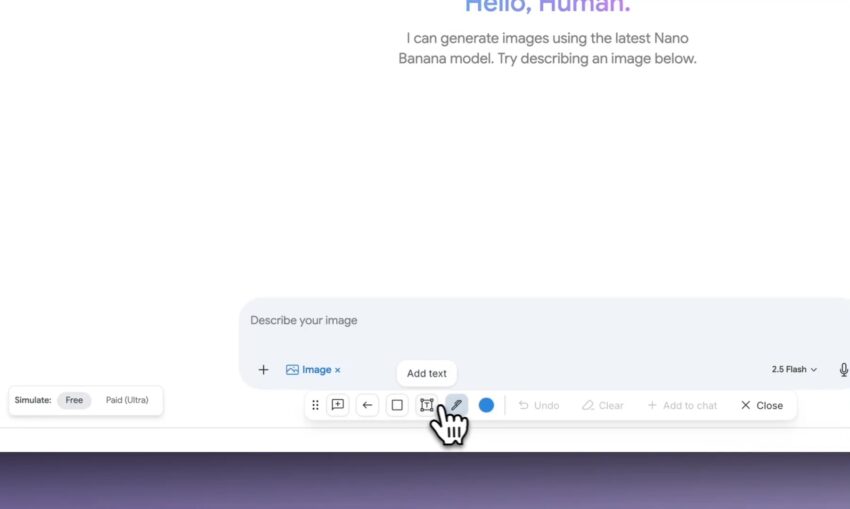850x509 pixels.
Task: Select the Paid (Ultra) simulate option
Action: pyautogui.click(x=127, y=400)
